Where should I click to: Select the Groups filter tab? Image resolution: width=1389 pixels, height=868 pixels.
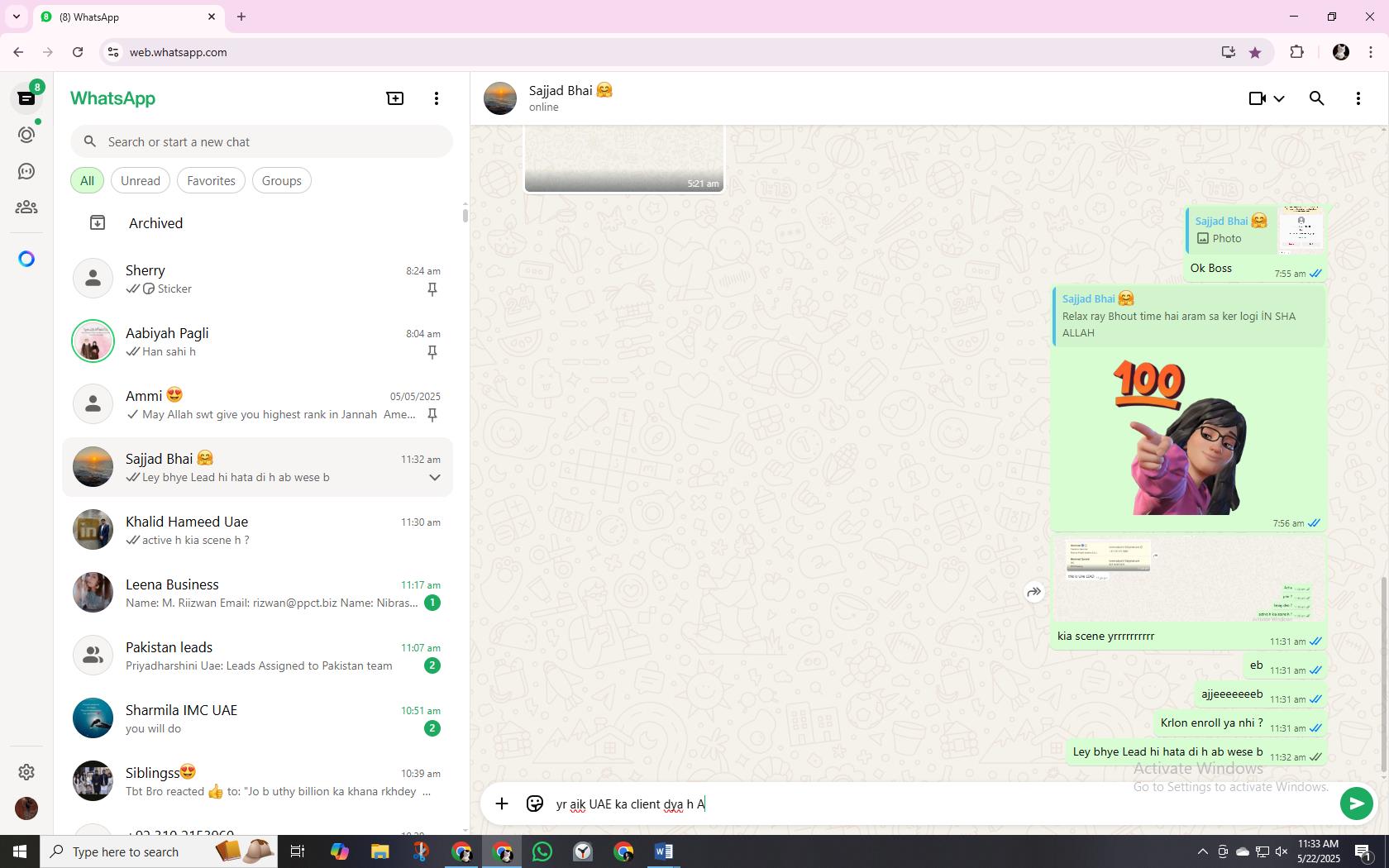pos(282,181)
